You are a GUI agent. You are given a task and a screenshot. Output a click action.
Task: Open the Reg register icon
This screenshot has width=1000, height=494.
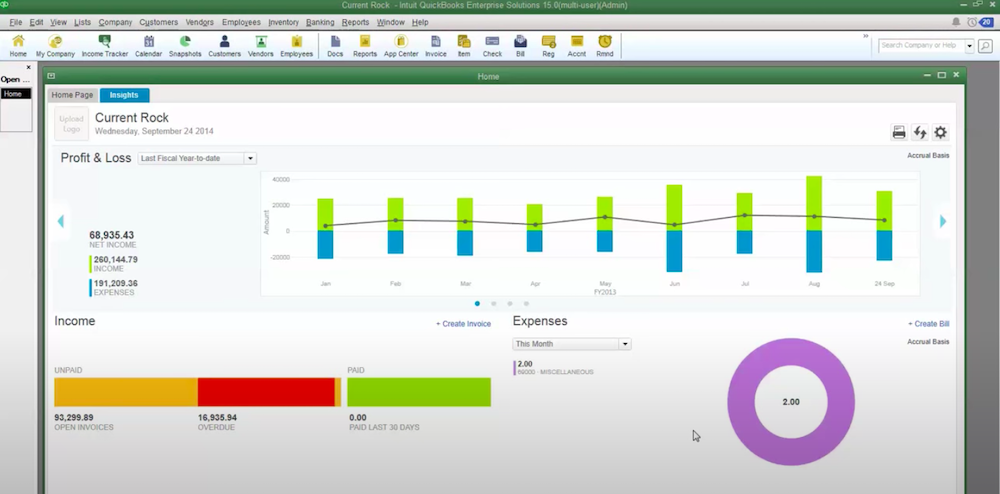pyautogui.click(x=548, y=46)
